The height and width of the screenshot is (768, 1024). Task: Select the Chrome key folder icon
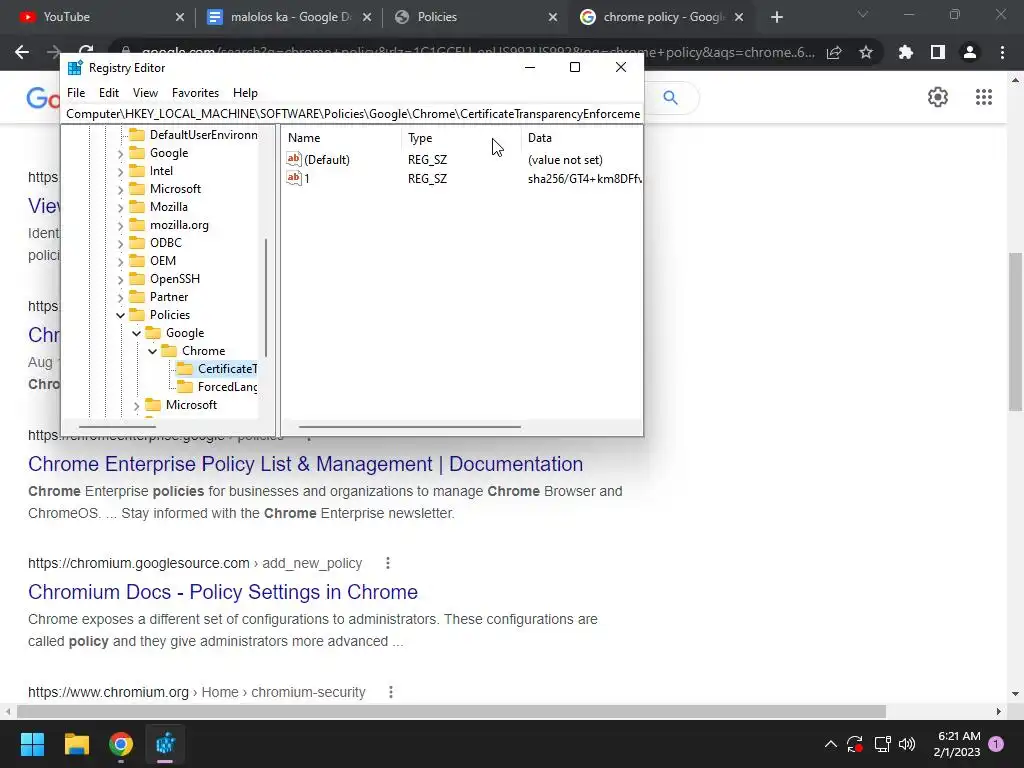coord(169,351)
